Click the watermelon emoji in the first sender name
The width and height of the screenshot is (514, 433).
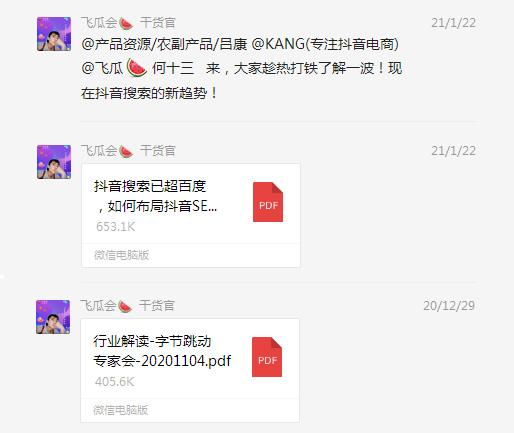coord(126,23)
